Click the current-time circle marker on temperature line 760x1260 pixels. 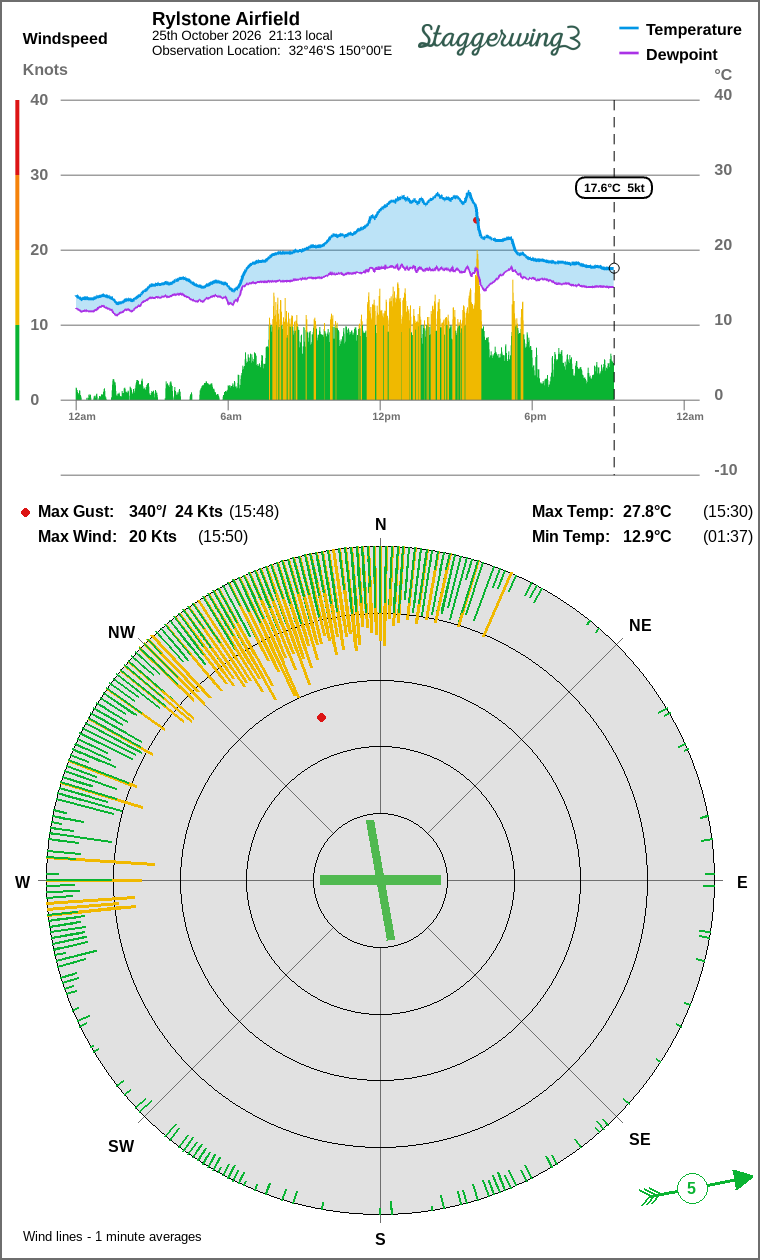(614, 268)
